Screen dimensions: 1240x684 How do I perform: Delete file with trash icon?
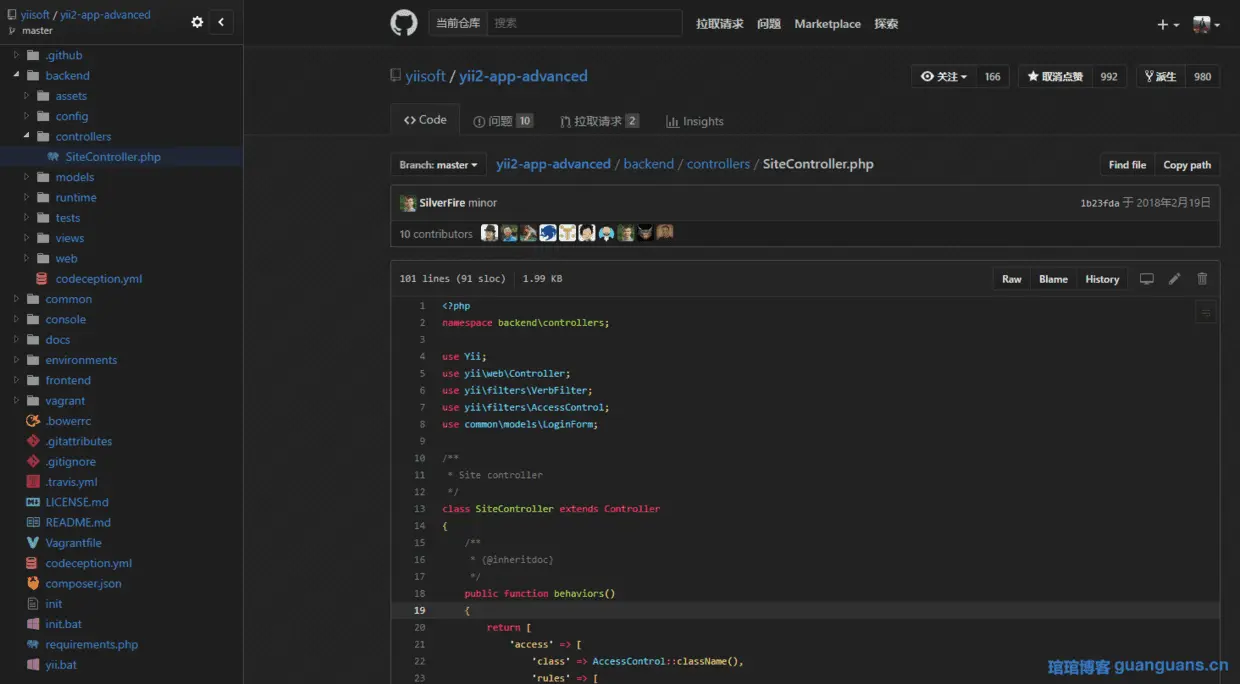tap(1202, 279)
